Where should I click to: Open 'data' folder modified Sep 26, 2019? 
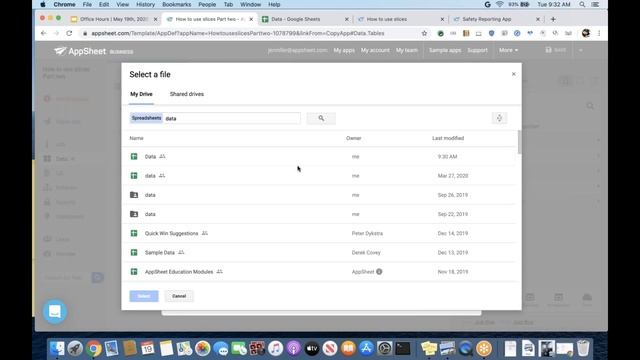click(320, 195)
